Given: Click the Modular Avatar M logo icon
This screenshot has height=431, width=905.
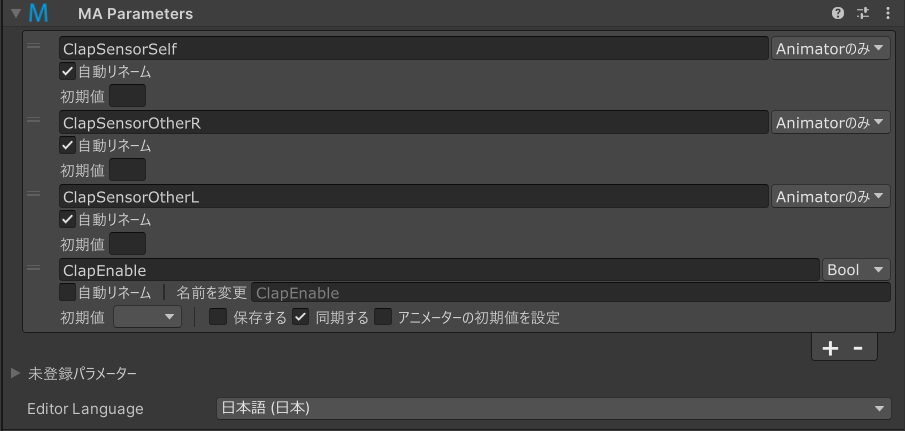Looking at the screenshot, I should click(38, 13).
